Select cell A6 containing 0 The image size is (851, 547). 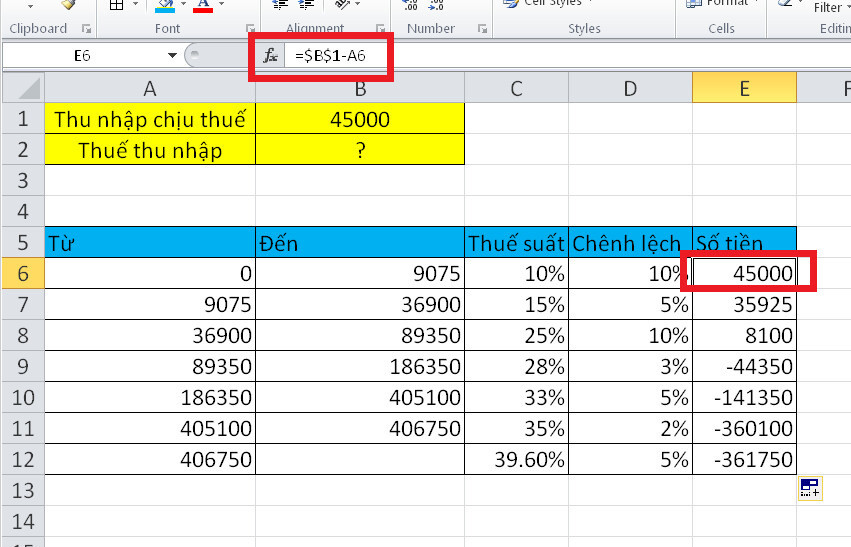pyautogui.click(x=150, y=274)
